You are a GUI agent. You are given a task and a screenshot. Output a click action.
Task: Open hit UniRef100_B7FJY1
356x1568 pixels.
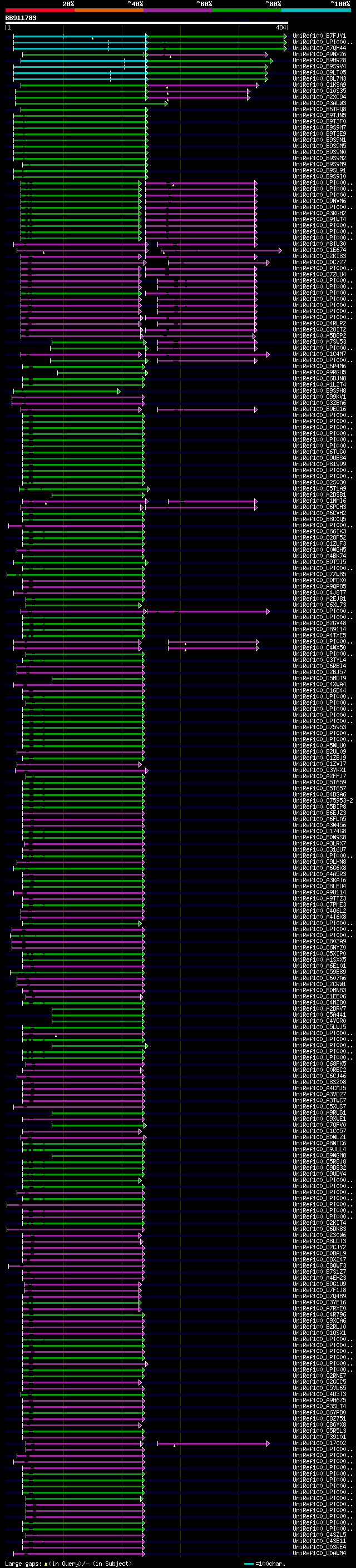319,36
